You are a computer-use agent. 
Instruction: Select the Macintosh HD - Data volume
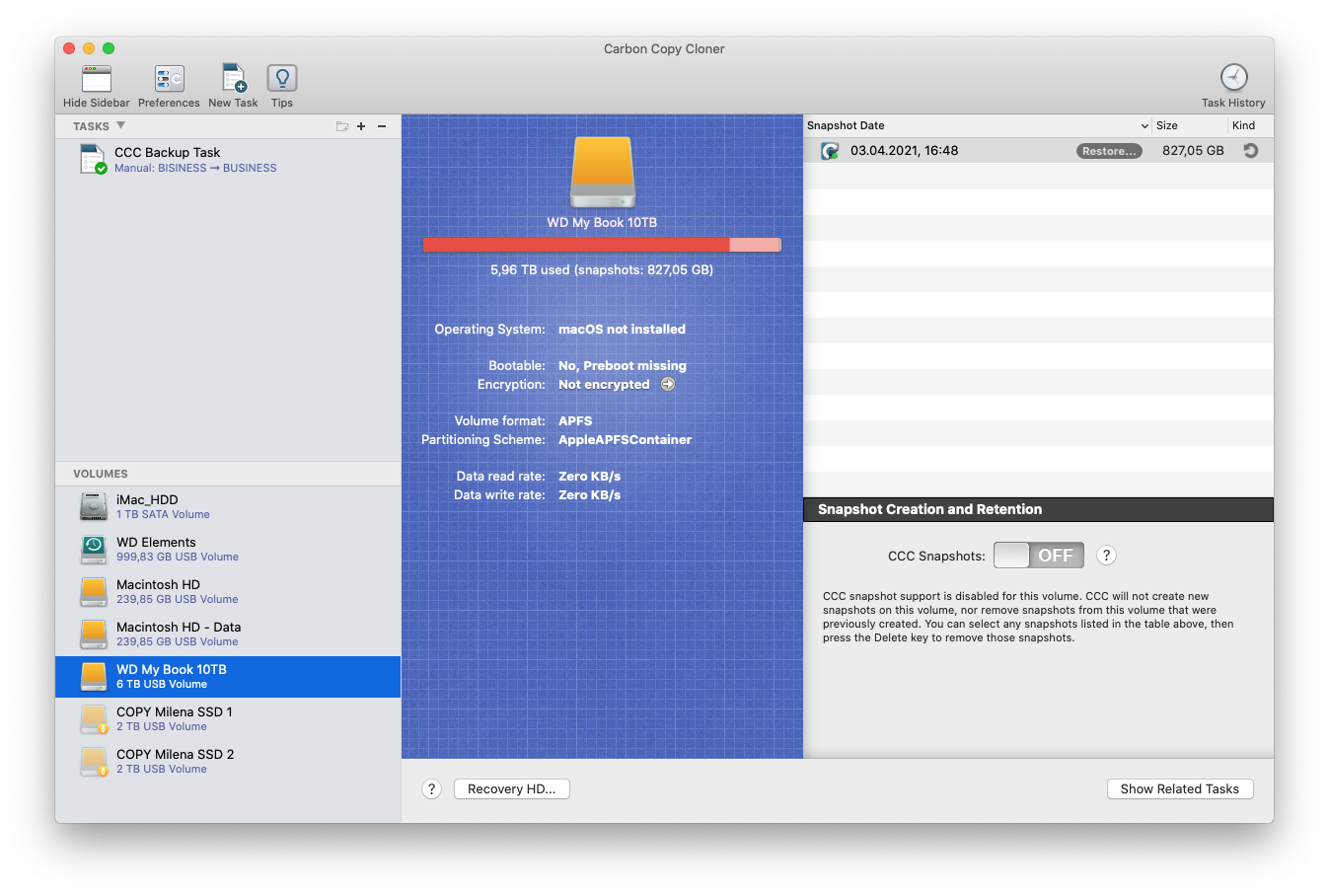(228, 635)
